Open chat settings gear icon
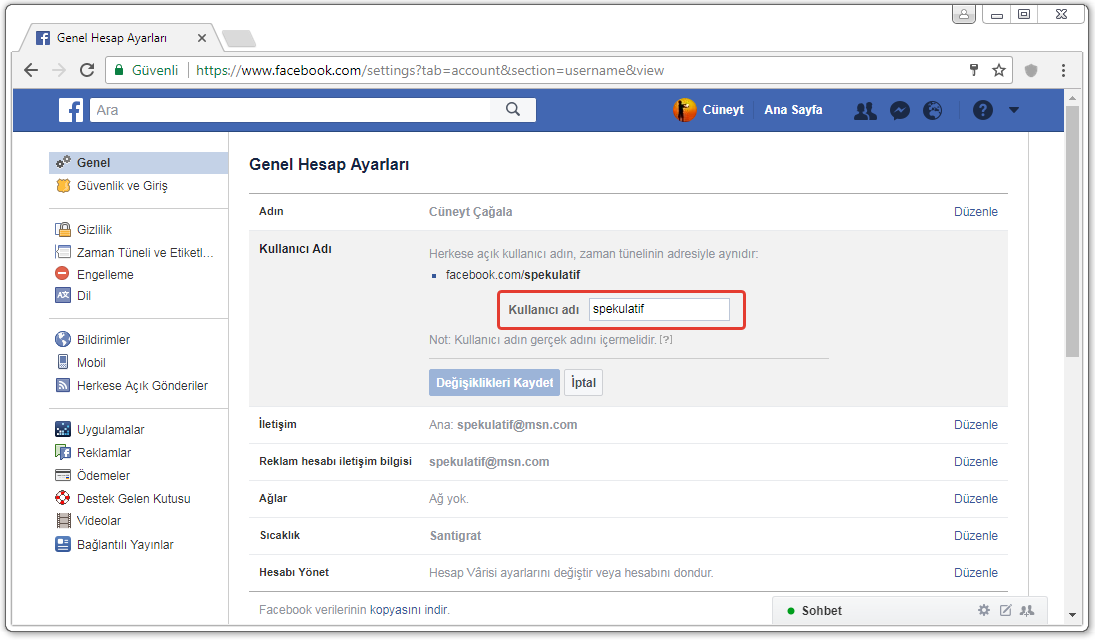 click(x=983, y=610)
